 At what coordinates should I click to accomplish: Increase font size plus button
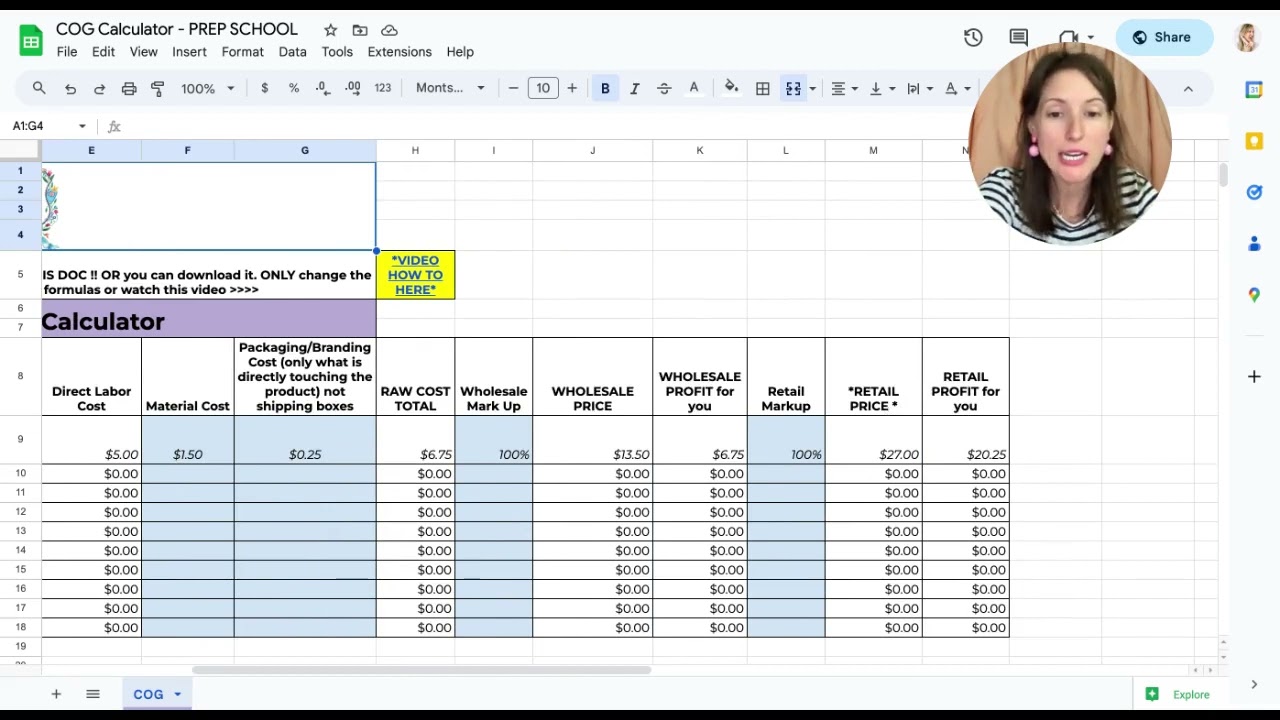[x=572, y=88]
